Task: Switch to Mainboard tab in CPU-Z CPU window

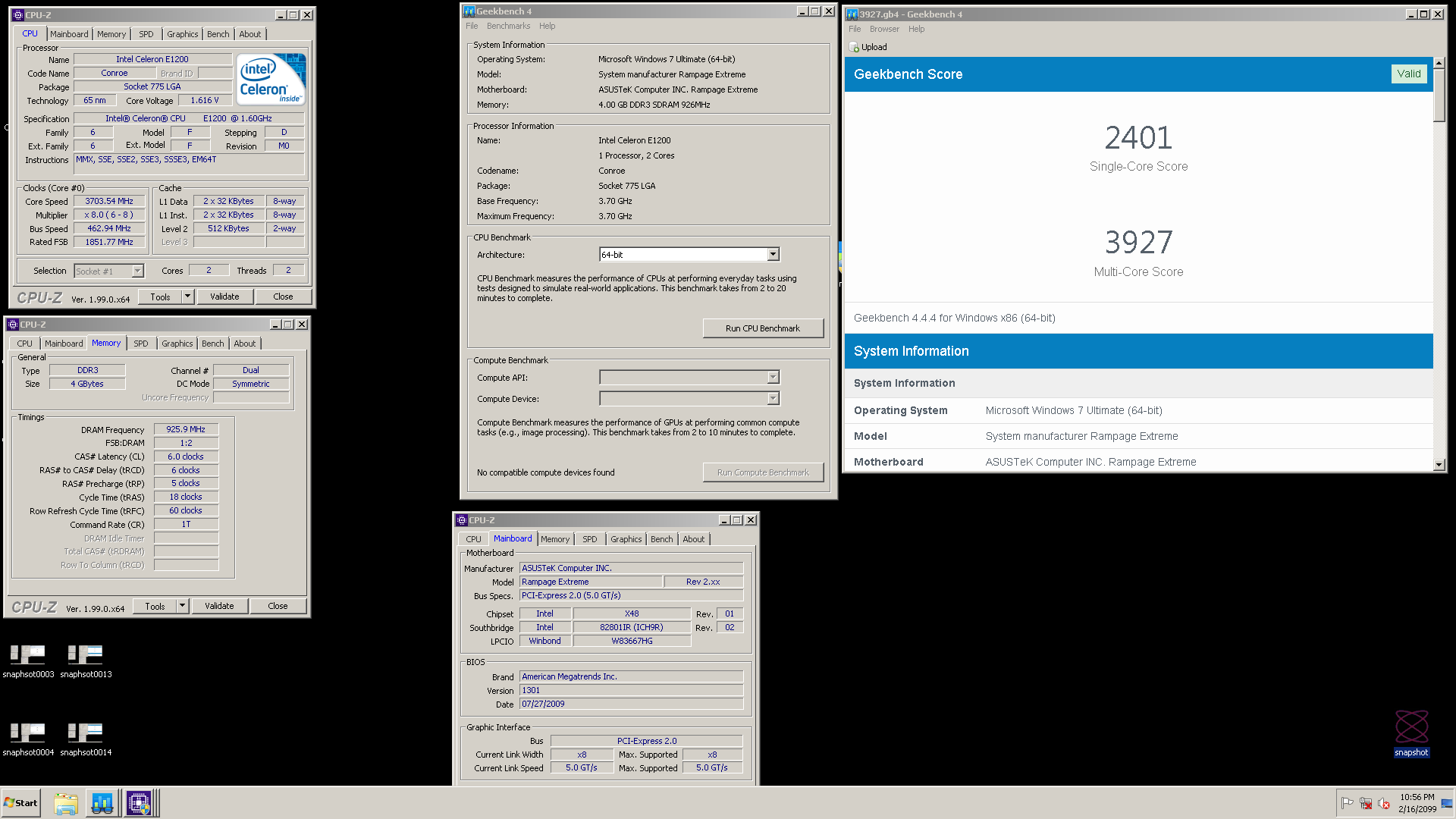Action: [69, 34]
